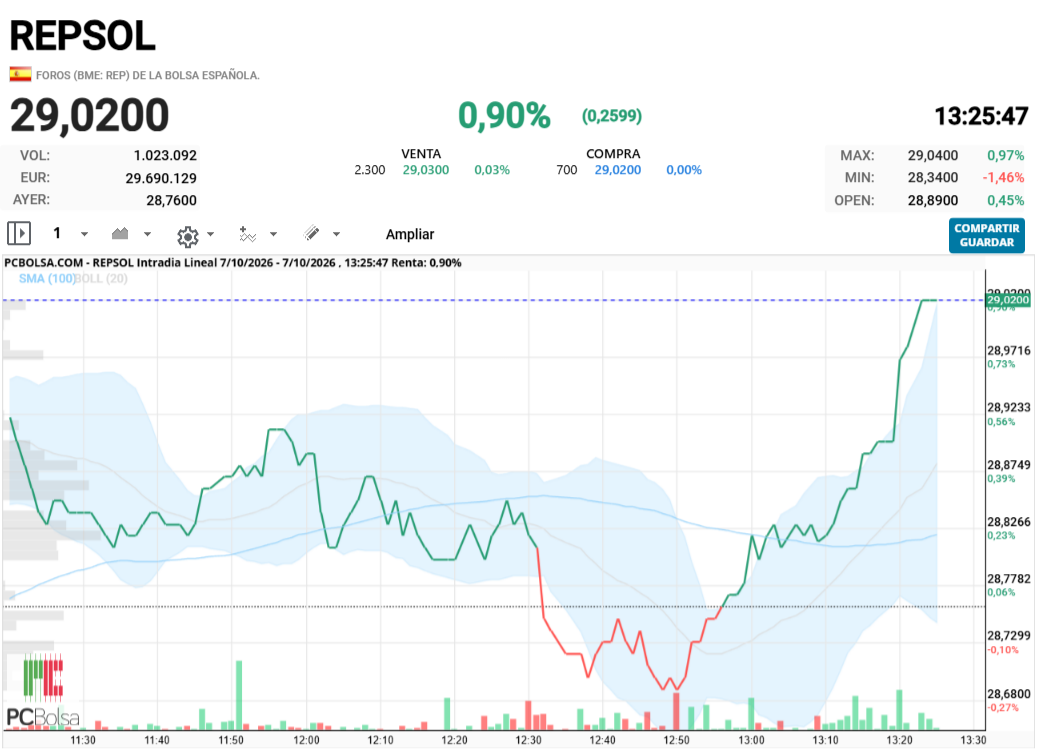Click the EUR value 29.690.129
Viewport: 1037px width, 749px height.
pyautogui.click(x=161, y=178)
